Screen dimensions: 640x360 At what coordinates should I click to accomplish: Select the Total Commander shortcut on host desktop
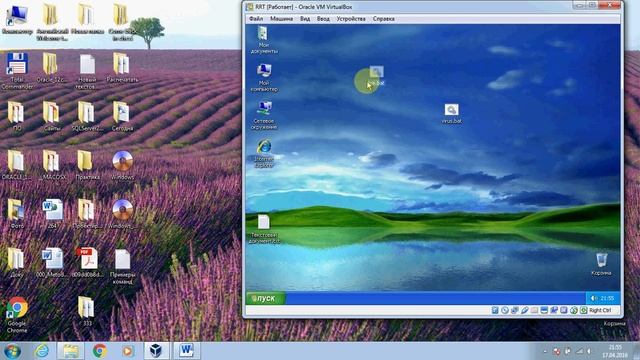(17, 71)
